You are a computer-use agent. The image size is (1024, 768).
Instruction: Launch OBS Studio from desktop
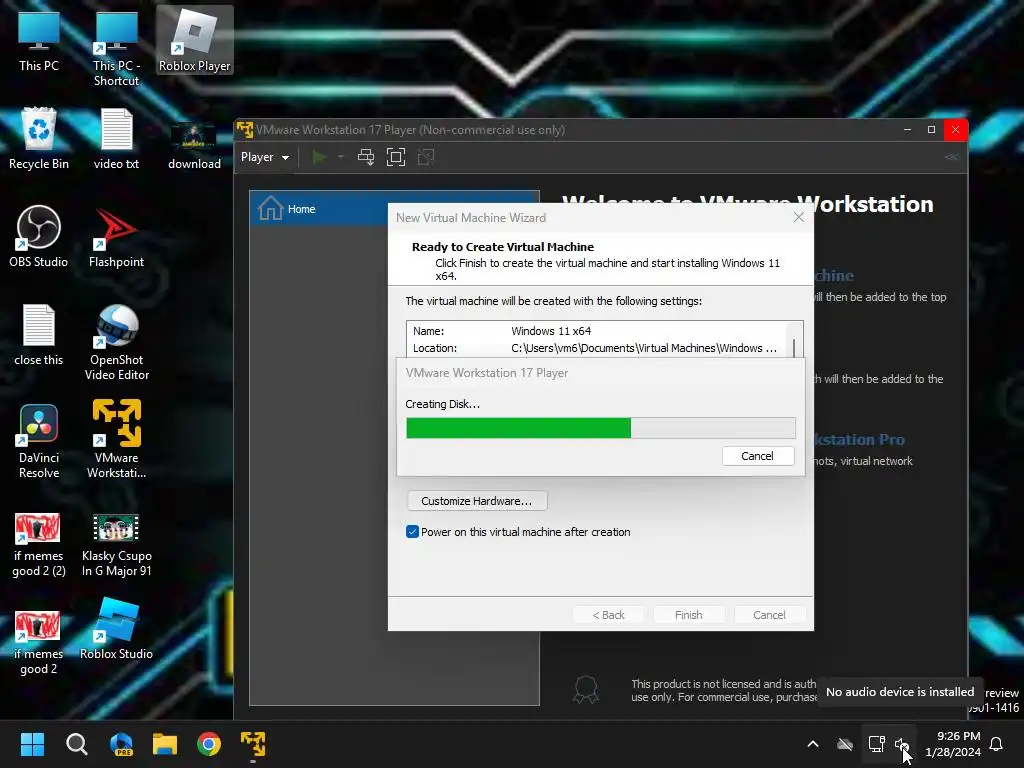click(x=39, y=238)
